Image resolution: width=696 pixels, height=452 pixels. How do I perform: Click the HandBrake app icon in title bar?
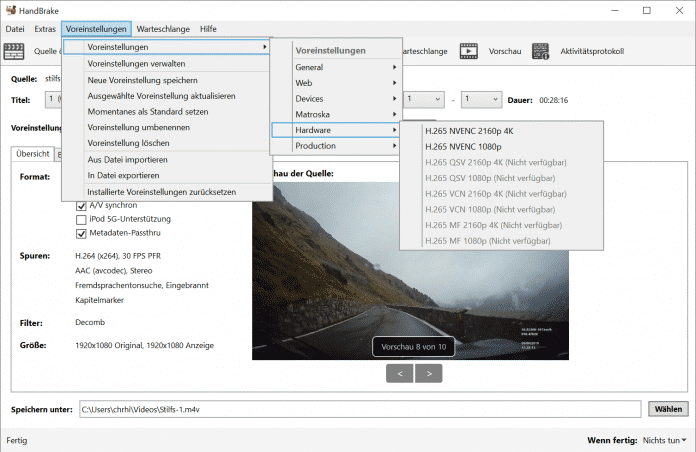tap(11, 10)
